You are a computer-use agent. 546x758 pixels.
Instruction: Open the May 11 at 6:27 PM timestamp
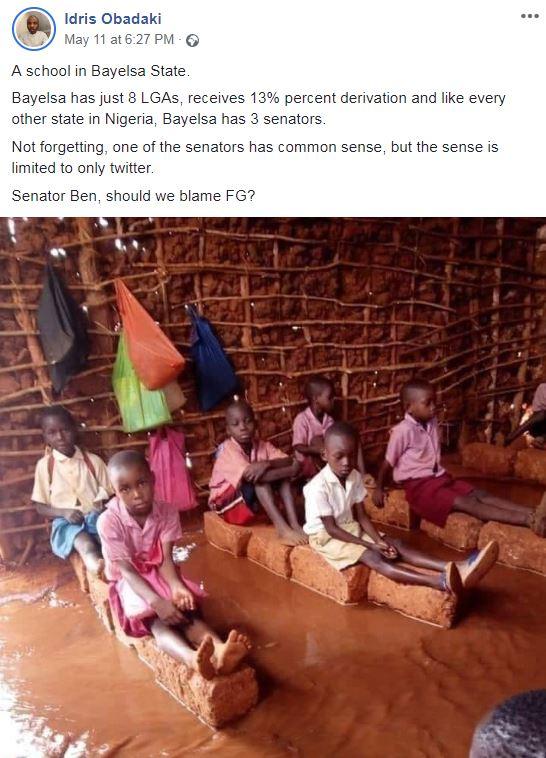(119, 40)
